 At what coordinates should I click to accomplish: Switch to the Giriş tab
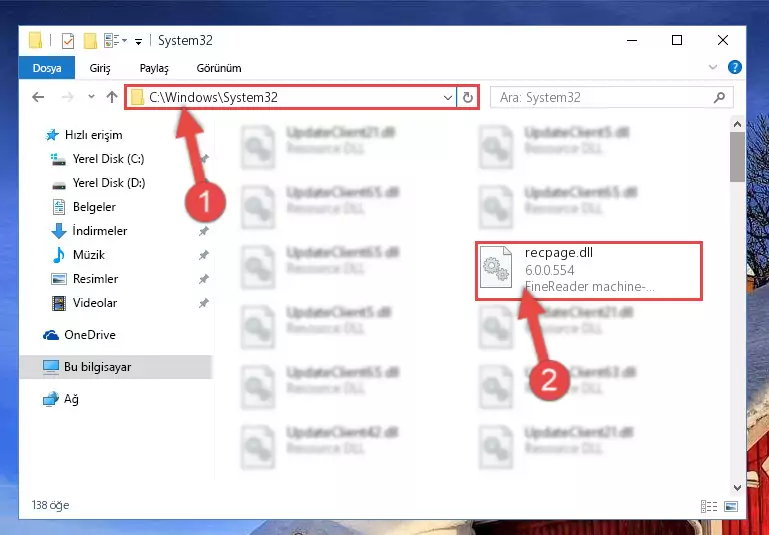coord(100,68)
